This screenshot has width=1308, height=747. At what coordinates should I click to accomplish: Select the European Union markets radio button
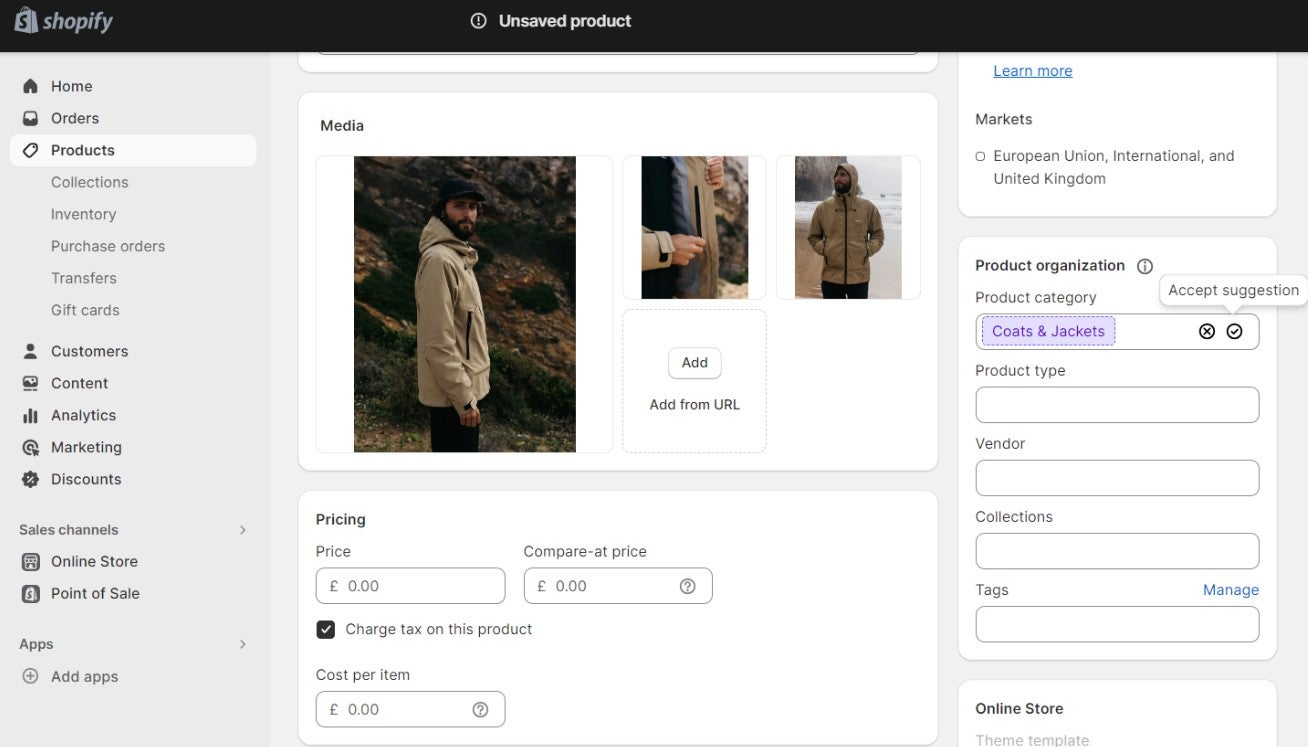click(980, 156)
